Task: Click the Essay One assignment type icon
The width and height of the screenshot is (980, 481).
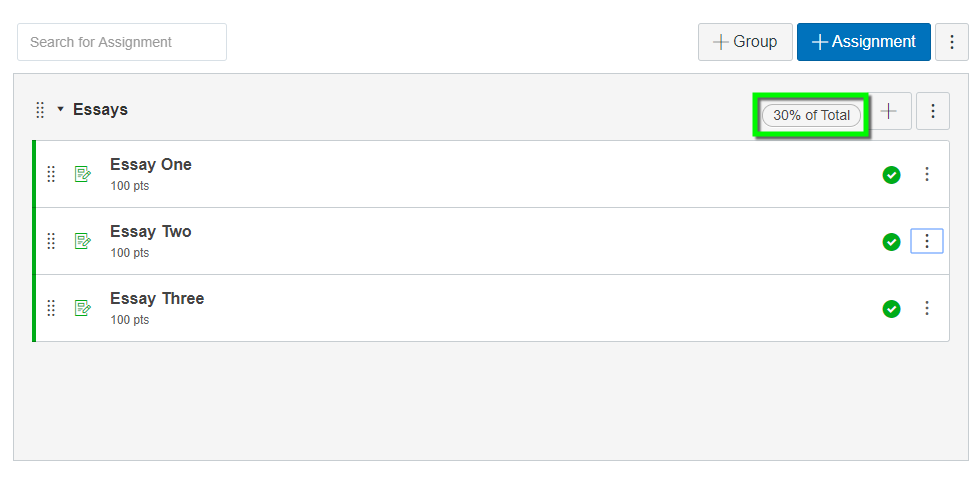Action: (x=82, y=174)
